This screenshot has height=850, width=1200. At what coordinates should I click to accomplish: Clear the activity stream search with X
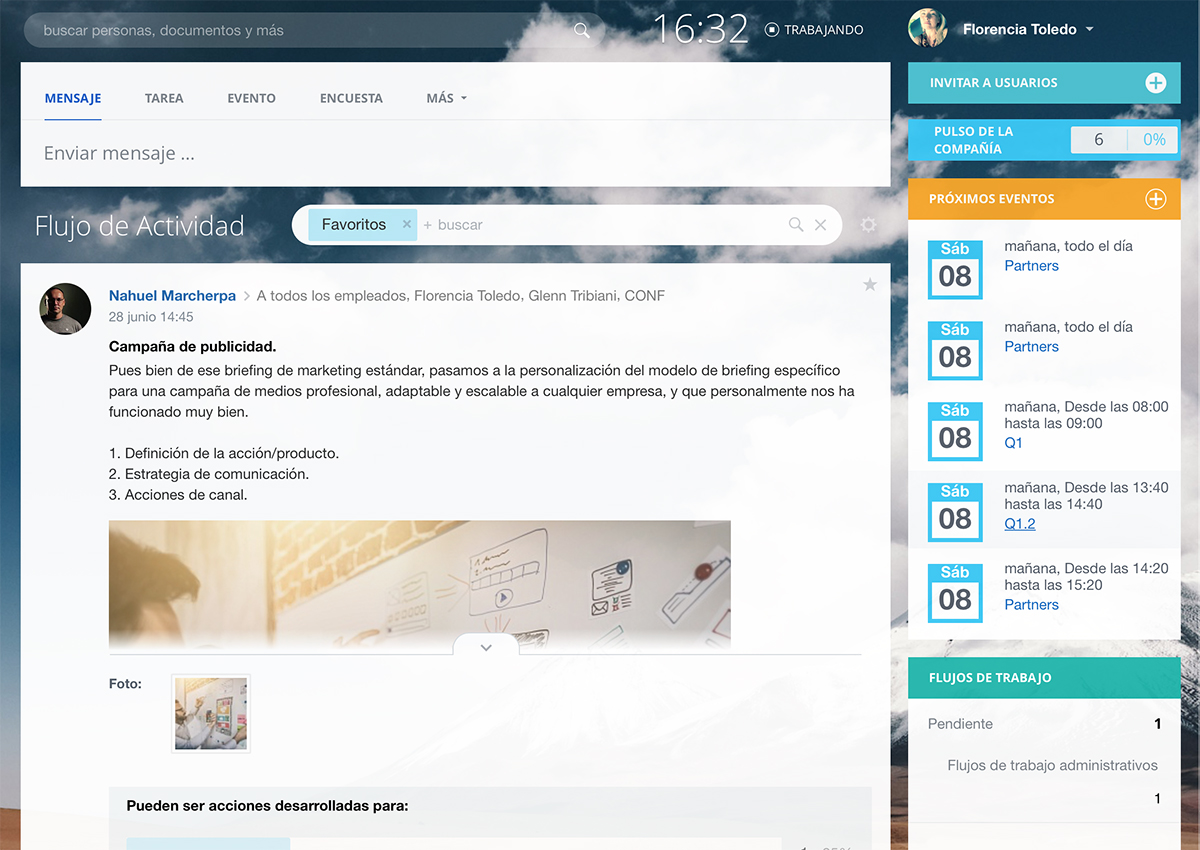(x=821, y=225)
